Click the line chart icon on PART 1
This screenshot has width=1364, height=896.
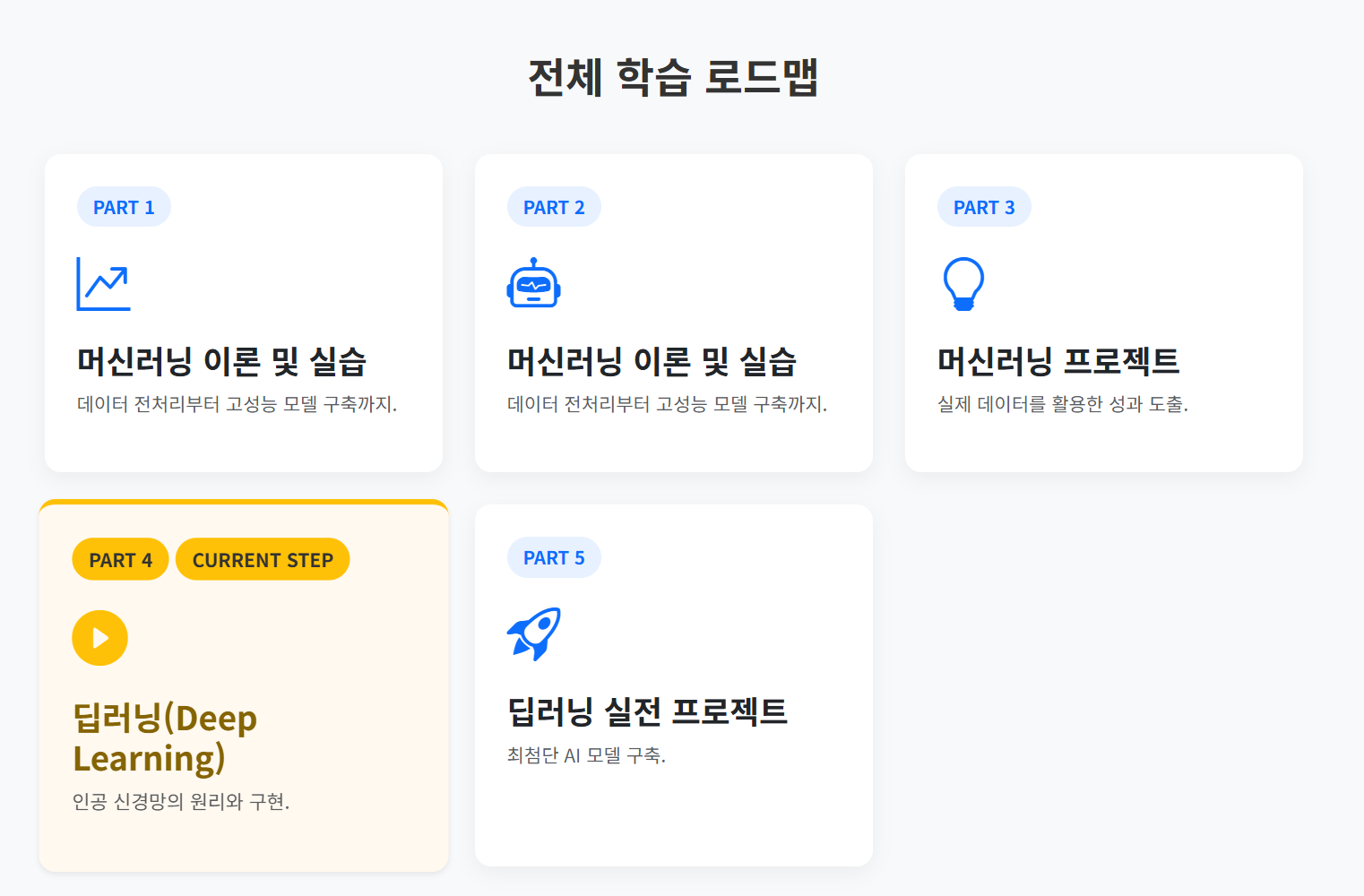[102, 284]
